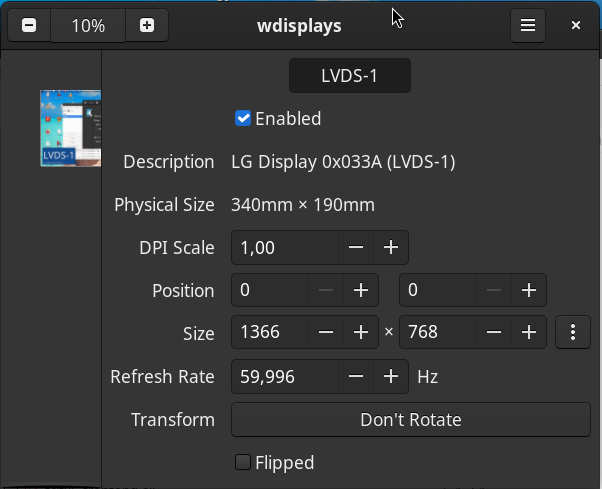Open the hamburger menu in header
The height and width of the screenshot is (489, 602).
click(527, 26)
